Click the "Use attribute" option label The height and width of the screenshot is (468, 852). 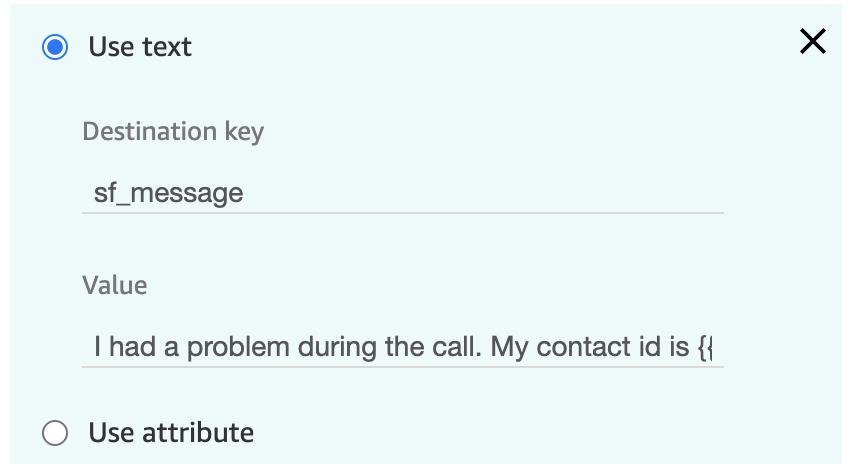click(171, 433)
